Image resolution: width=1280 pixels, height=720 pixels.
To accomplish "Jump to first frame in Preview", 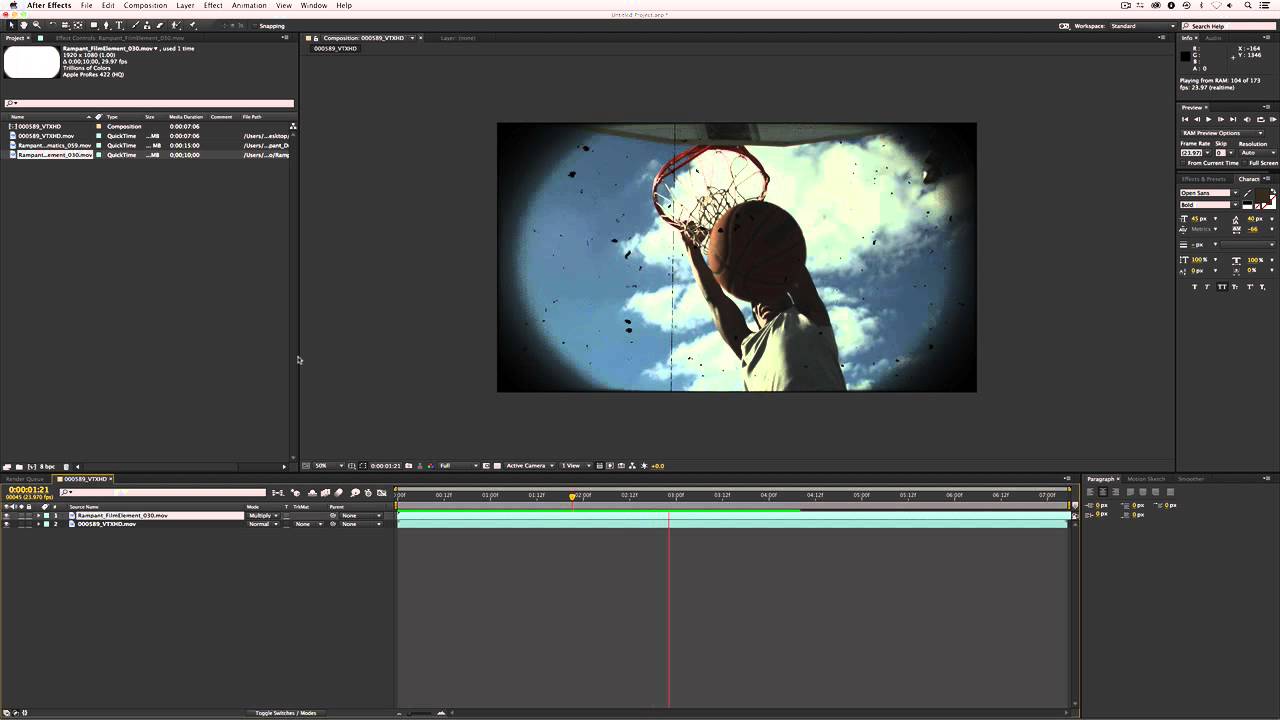I will pyautogui.click(x=1186, y=119).
